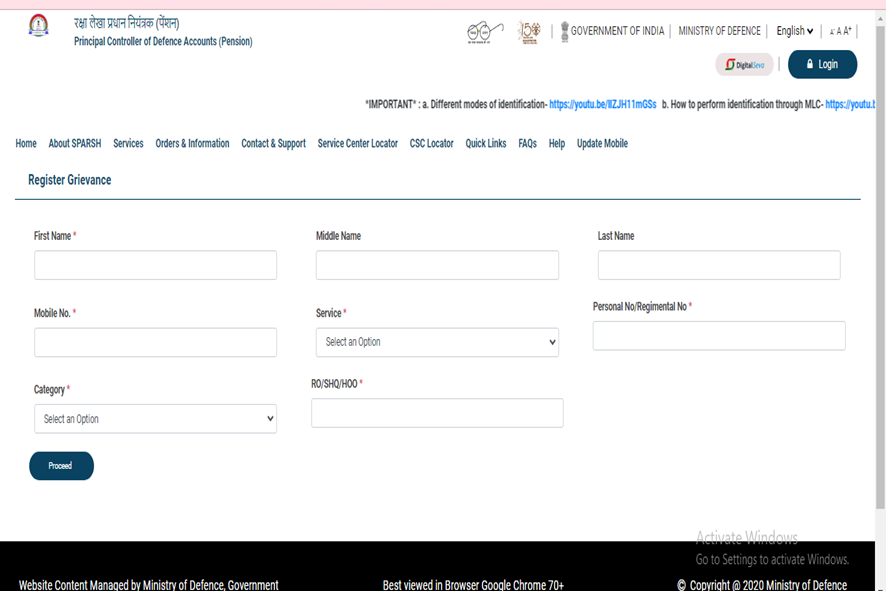Open the MLC identification YouTube link
The width and height of the screenshot is (886, 591).
pyautogui.click(x=850, y=105)
